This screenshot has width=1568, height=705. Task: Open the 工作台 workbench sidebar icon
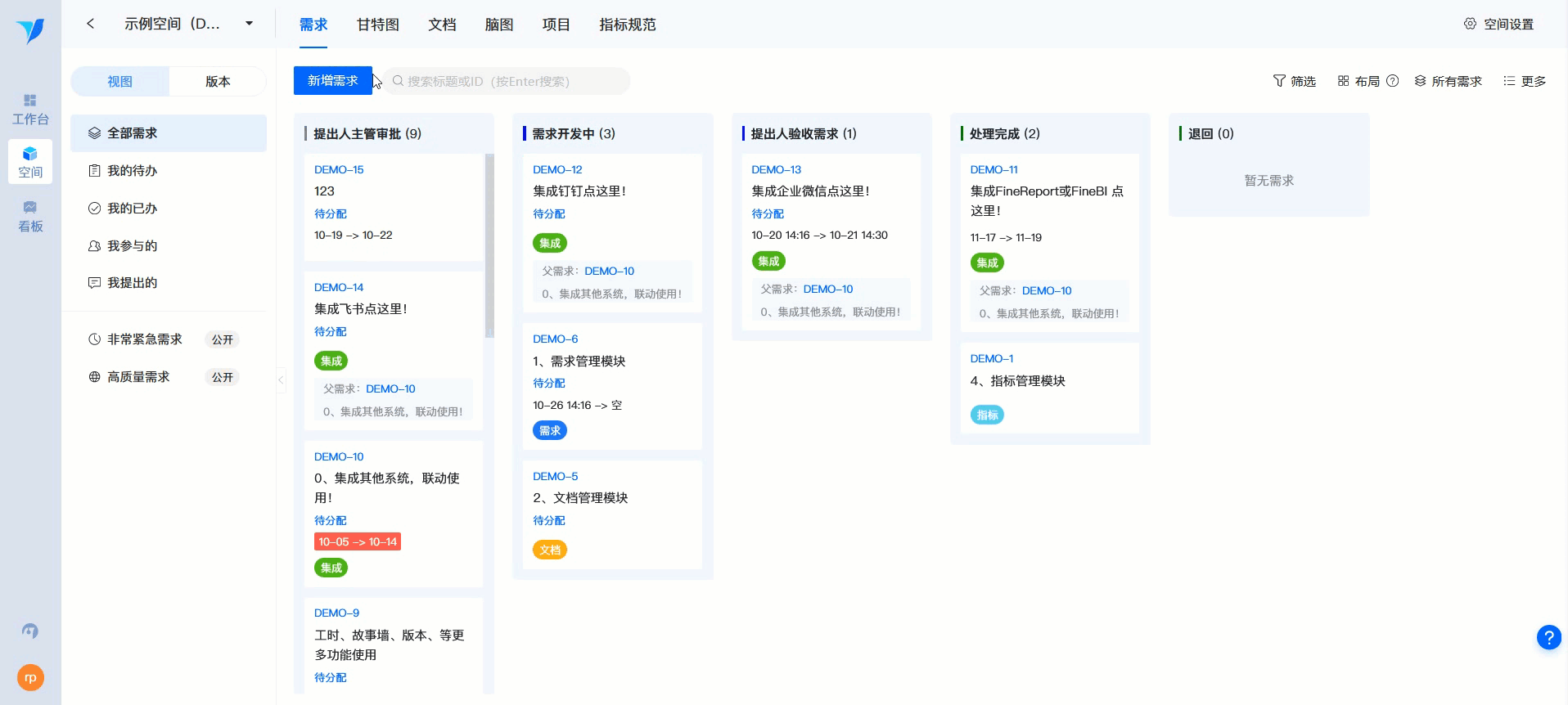tap(30, 110)
